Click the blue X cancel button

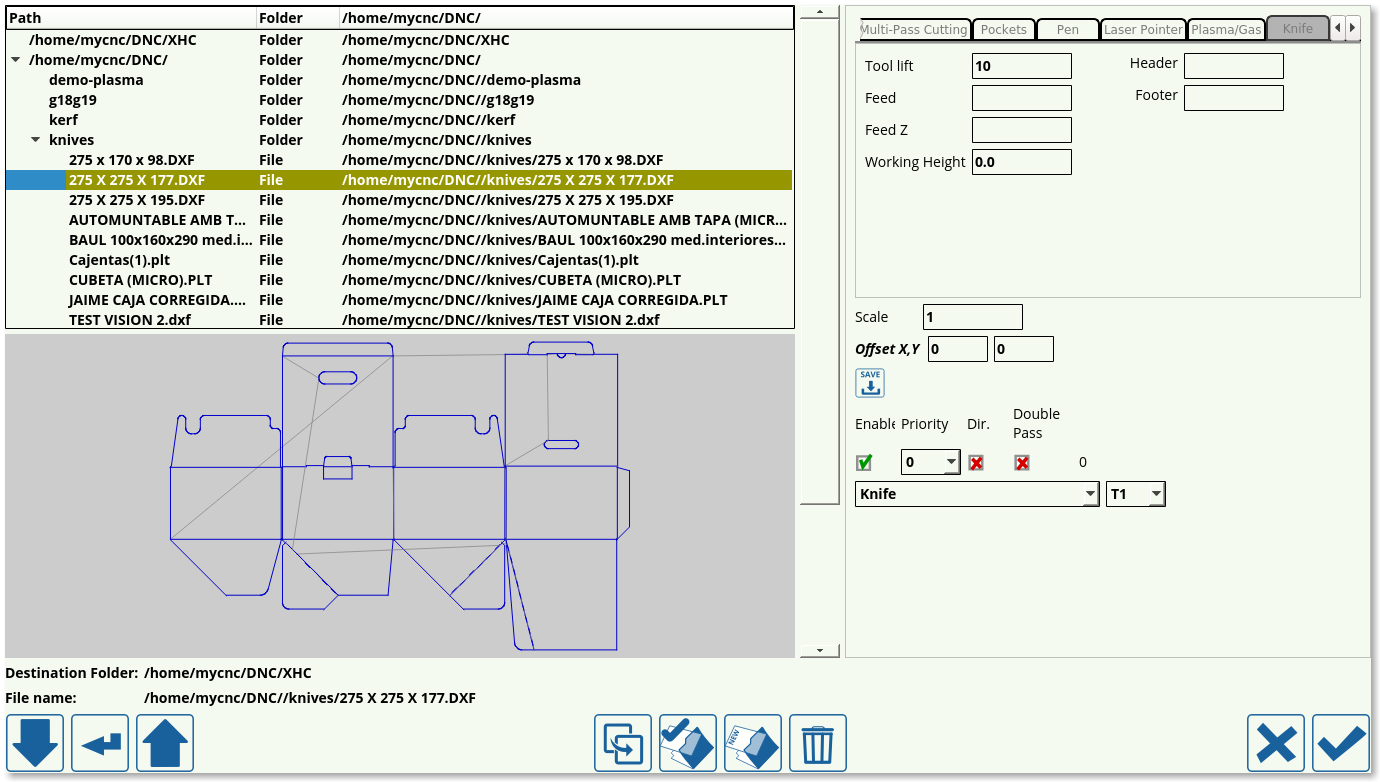pyautogui.click(x=1276, y=743)
